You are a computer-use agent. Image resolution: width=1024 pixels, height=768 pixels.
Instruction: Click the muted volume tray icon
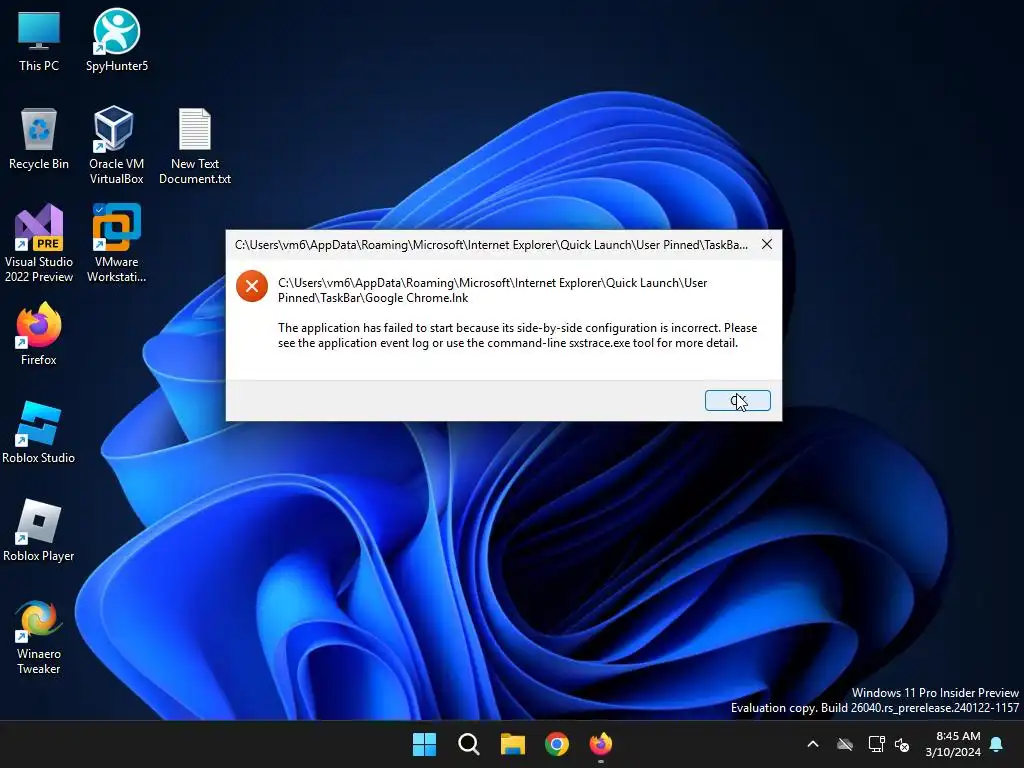[x=902, y=744]
